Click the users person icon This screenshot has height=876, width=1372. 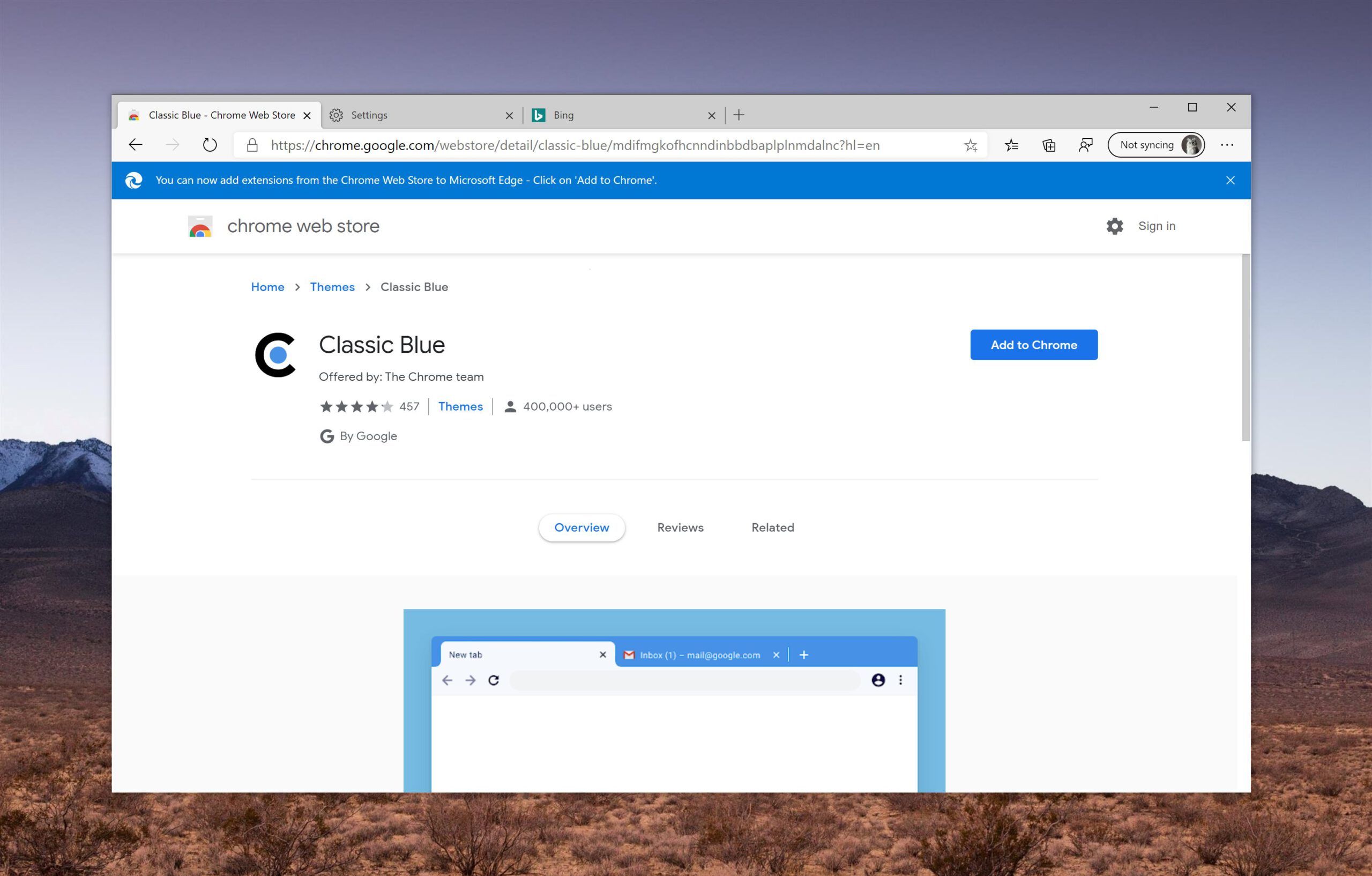point(511,406)
